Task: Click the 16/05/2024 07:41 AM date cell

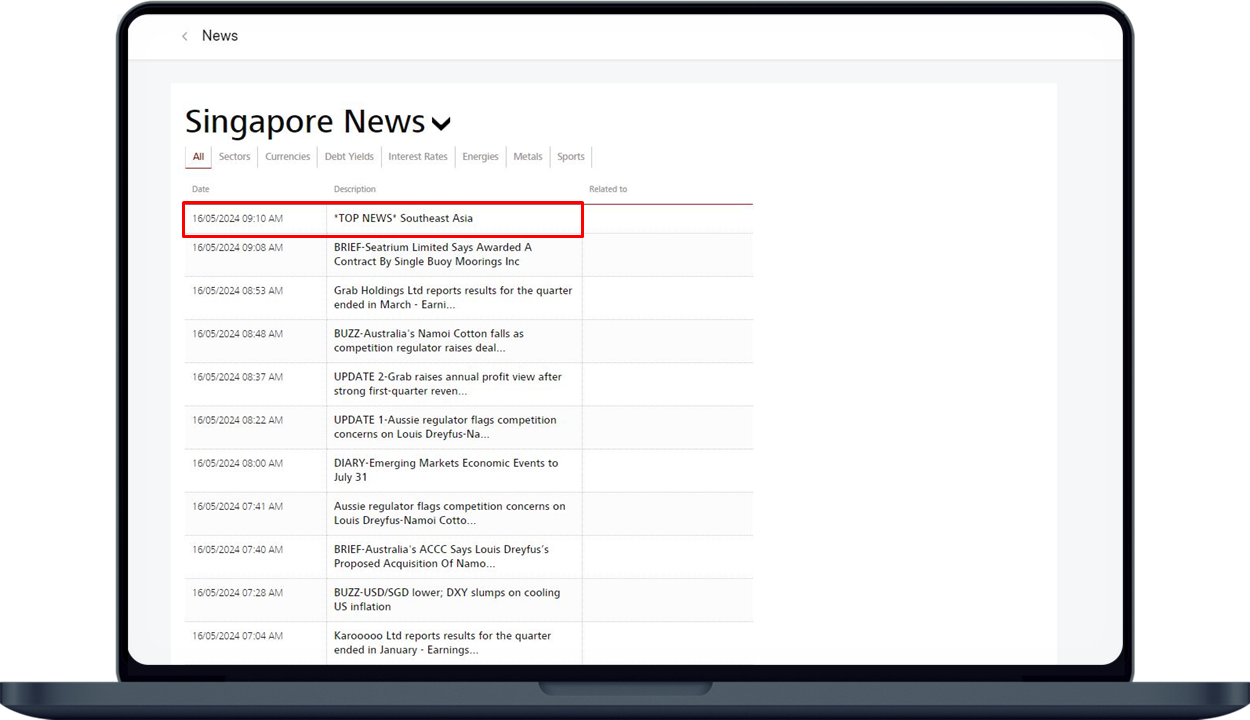Action: (238, 506)
